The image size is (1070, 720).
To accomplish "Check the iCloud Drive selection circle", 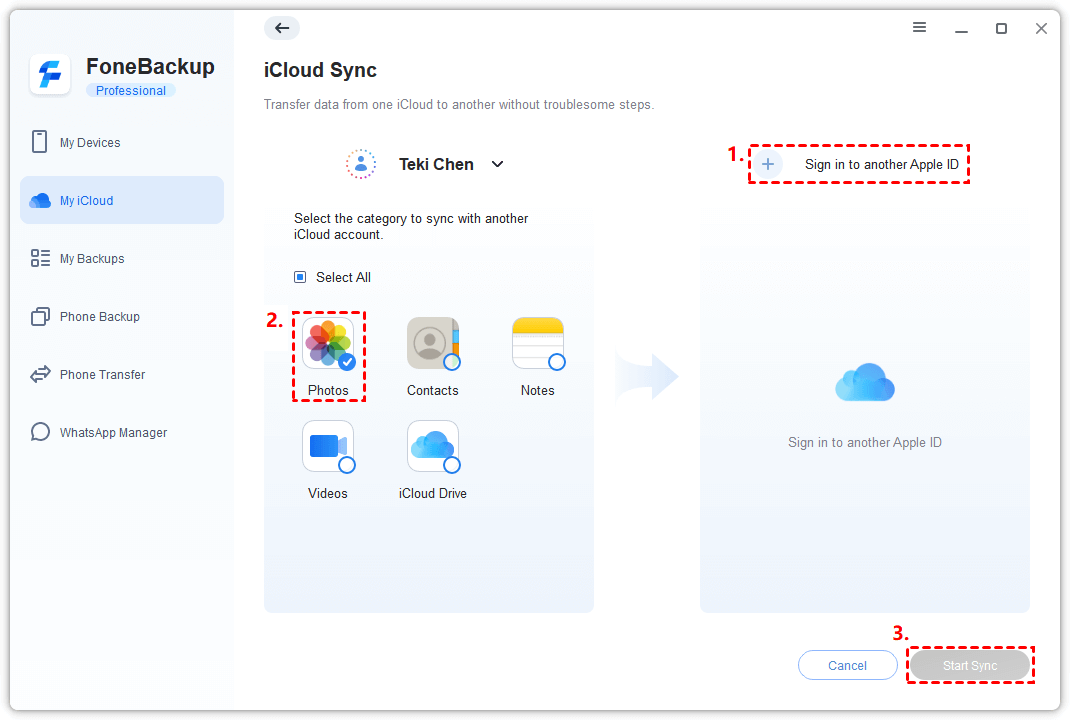I will (452, 465).
